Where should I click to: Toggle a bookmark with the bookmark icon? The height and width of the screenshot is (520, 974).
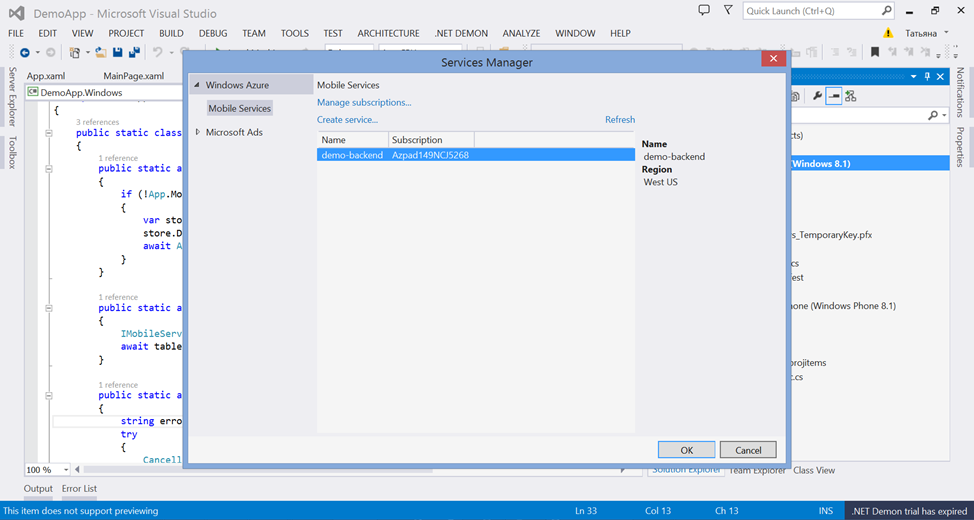tap(875, 53)
